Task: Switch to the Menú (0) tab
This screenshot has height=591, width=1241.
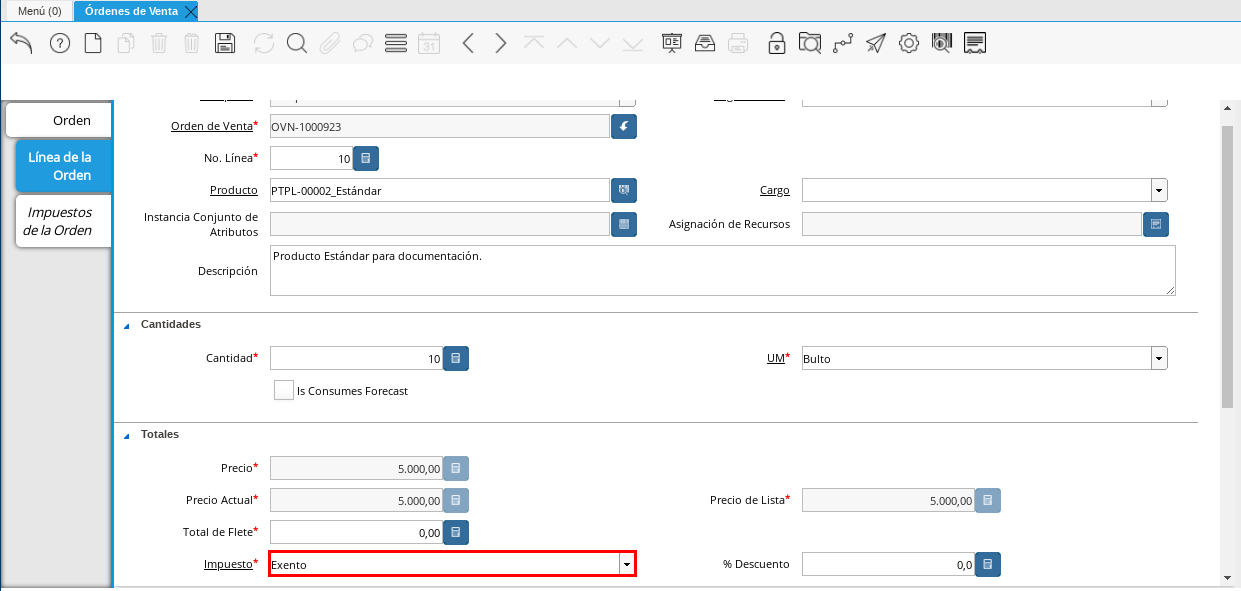Action: click(x=40, y=11)
